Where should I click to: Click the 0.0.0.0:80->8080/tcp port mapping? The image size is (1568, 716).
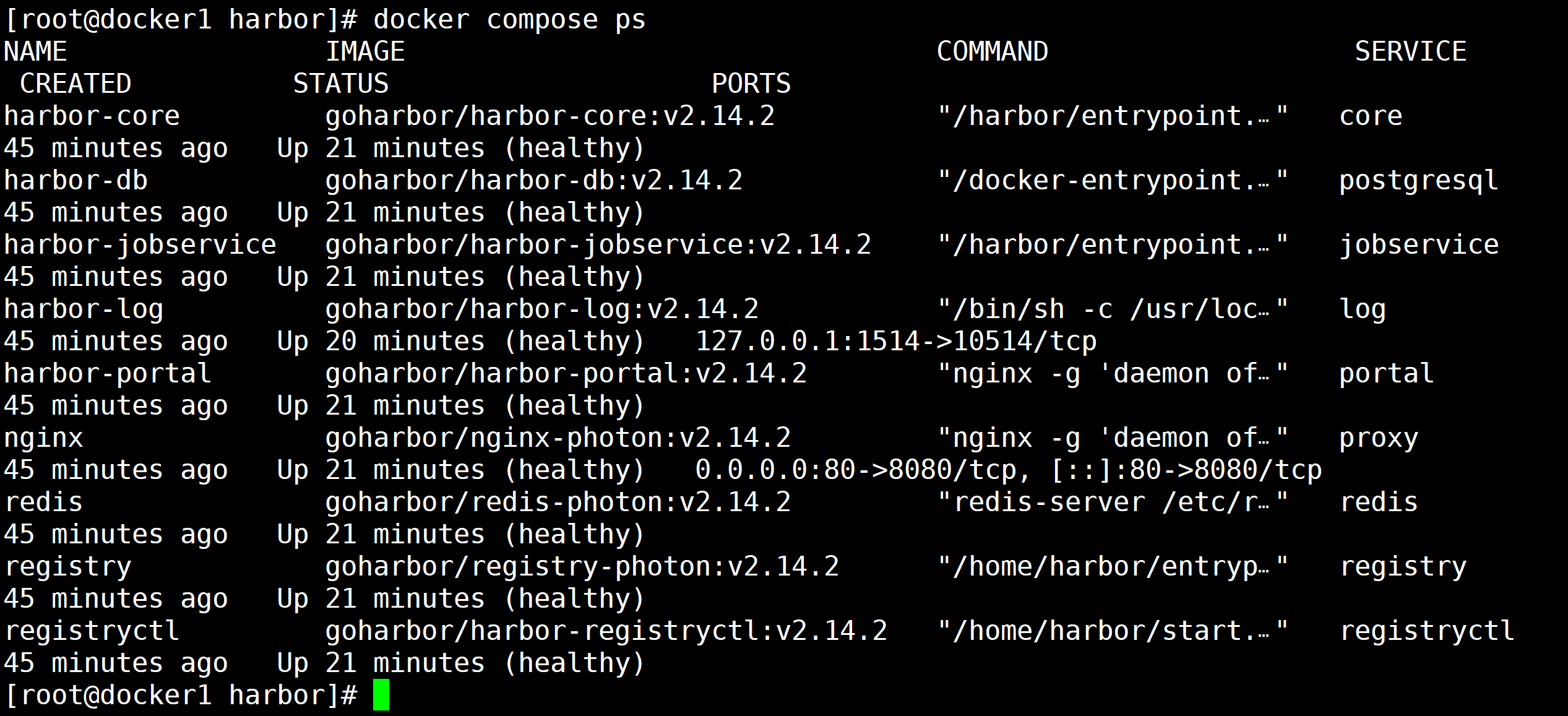pyautogui.click(x=856, y=470)
